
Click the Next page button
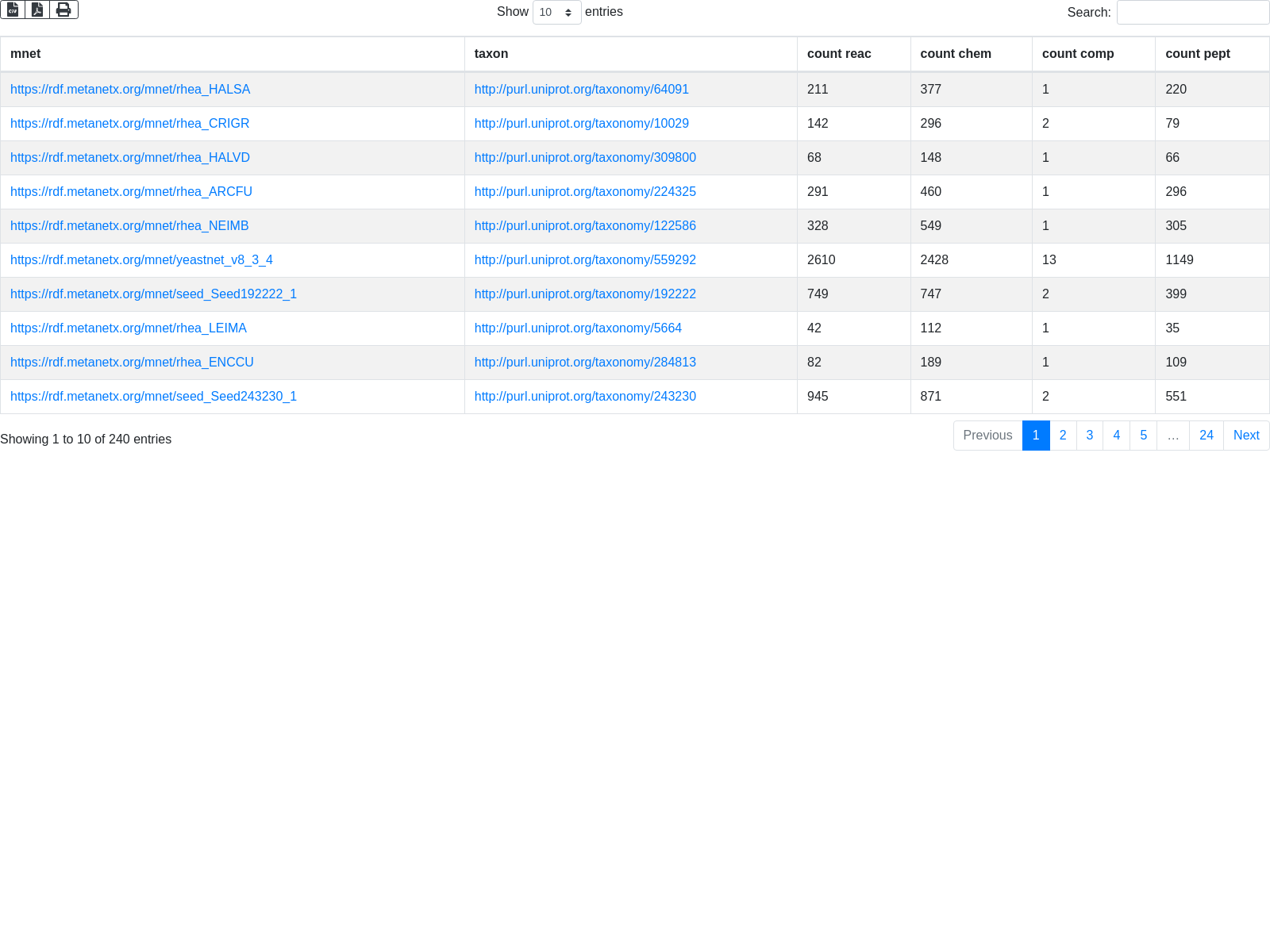pyautogui.click(x=1245, y=436)
